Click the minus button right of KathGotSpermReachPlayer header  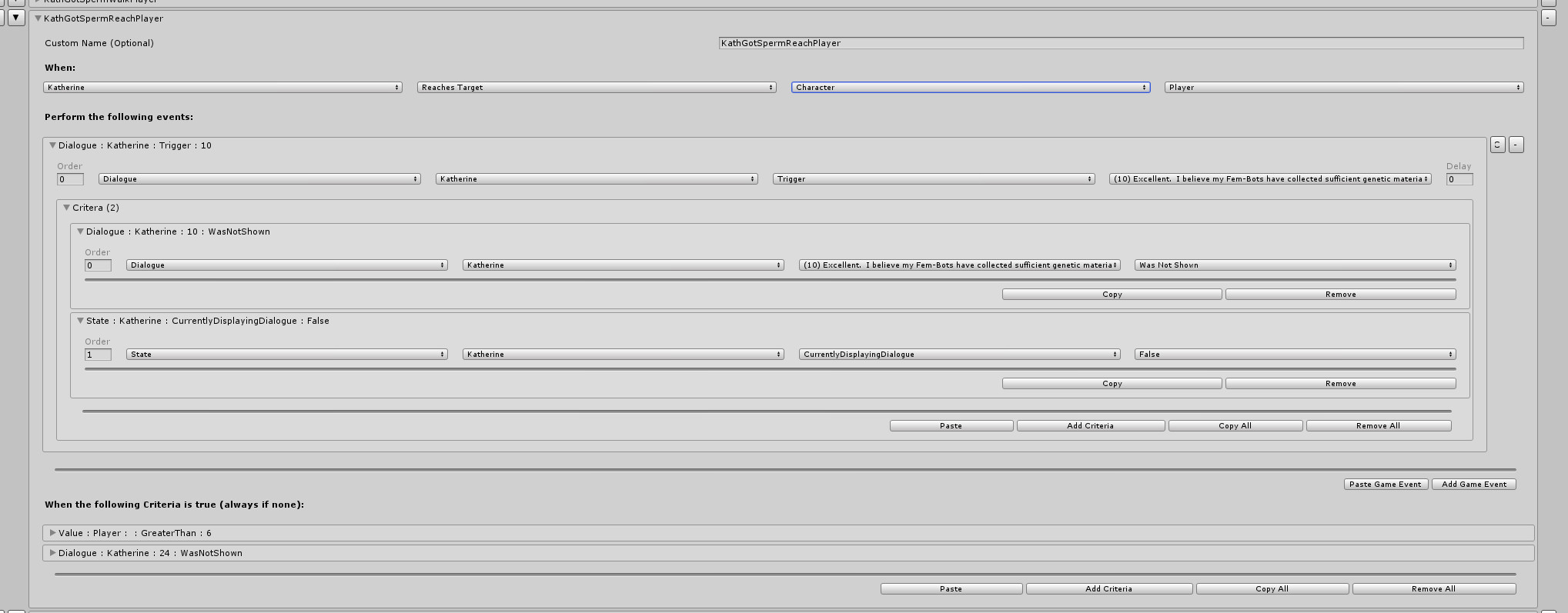[1549, 17]
